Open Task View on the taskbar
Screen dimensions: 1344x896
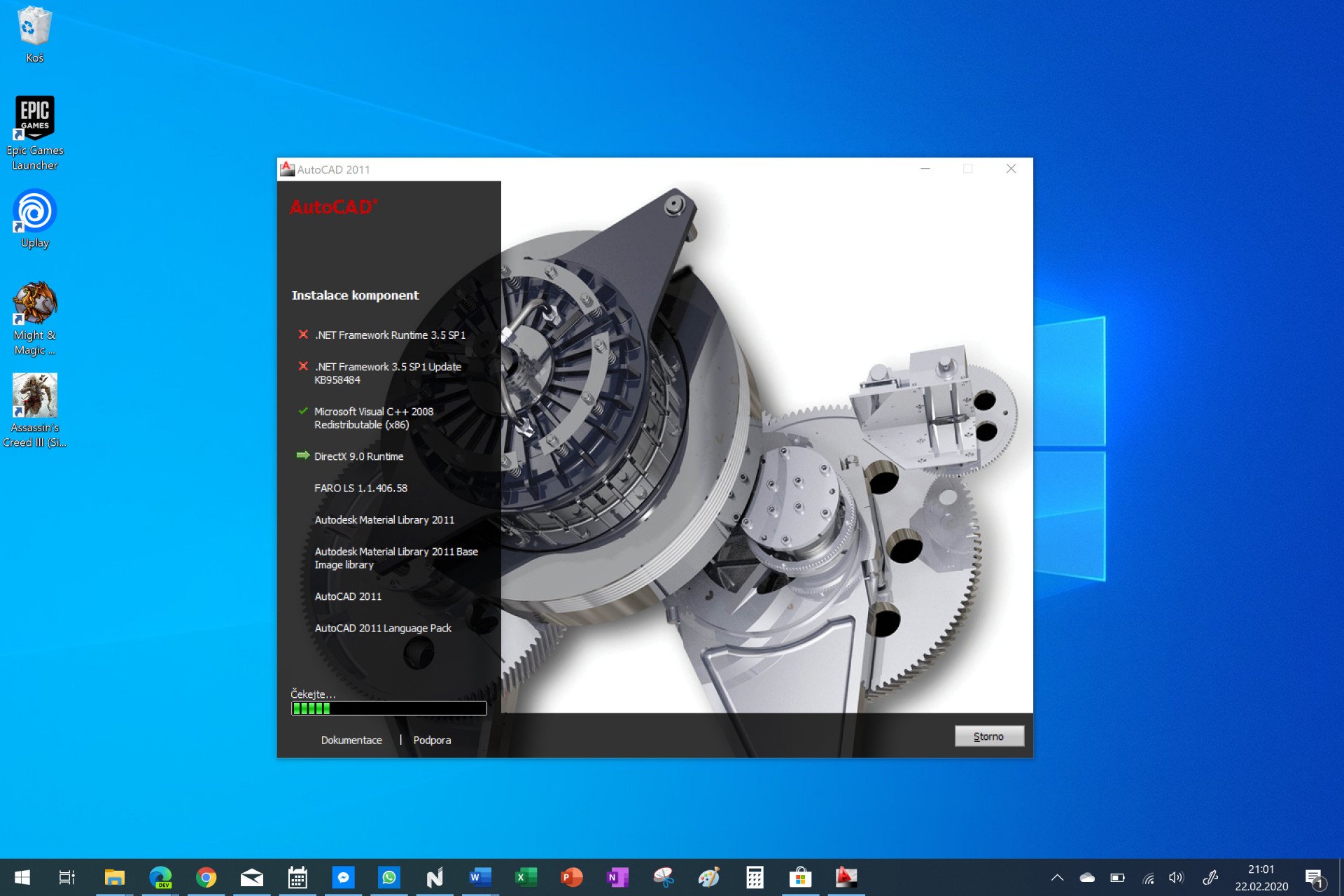tap(67, 877)
